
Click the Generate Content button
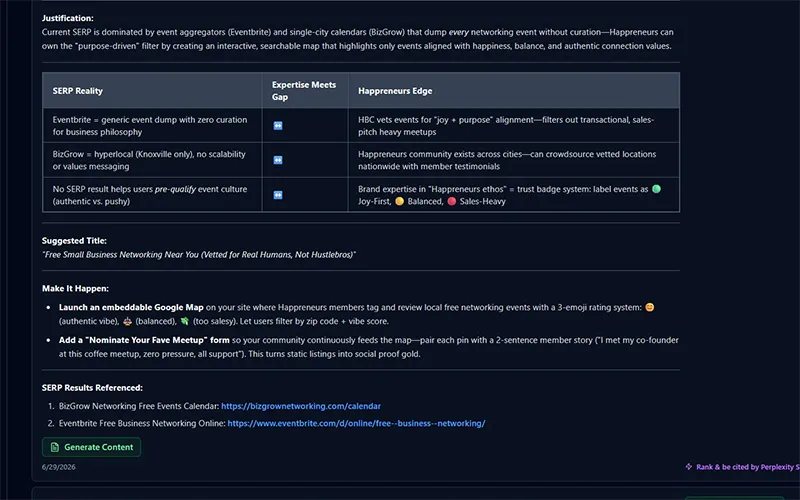point(91,447)
